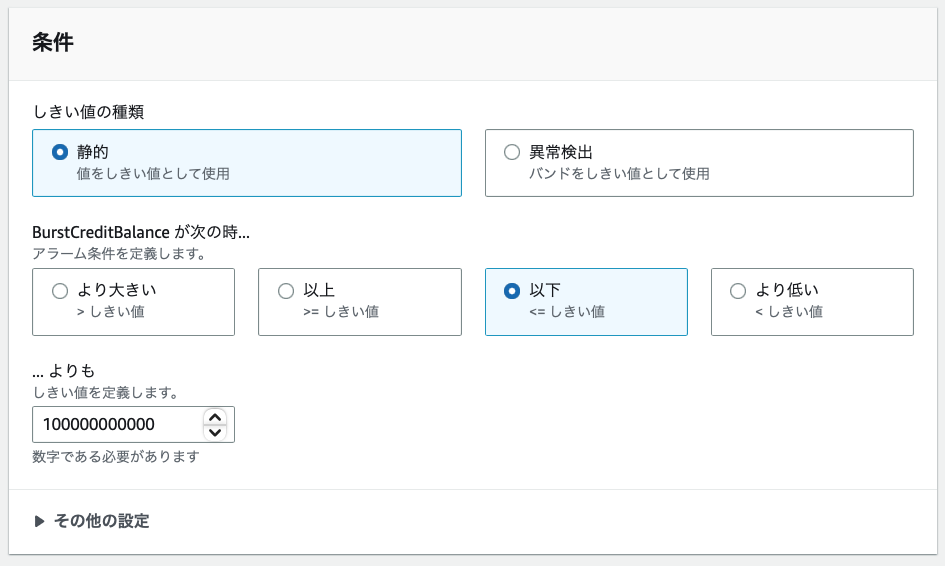The height and width of the screenshot is (566, 945).
Task: Click the その他の設定 label text
Action: 101,521
